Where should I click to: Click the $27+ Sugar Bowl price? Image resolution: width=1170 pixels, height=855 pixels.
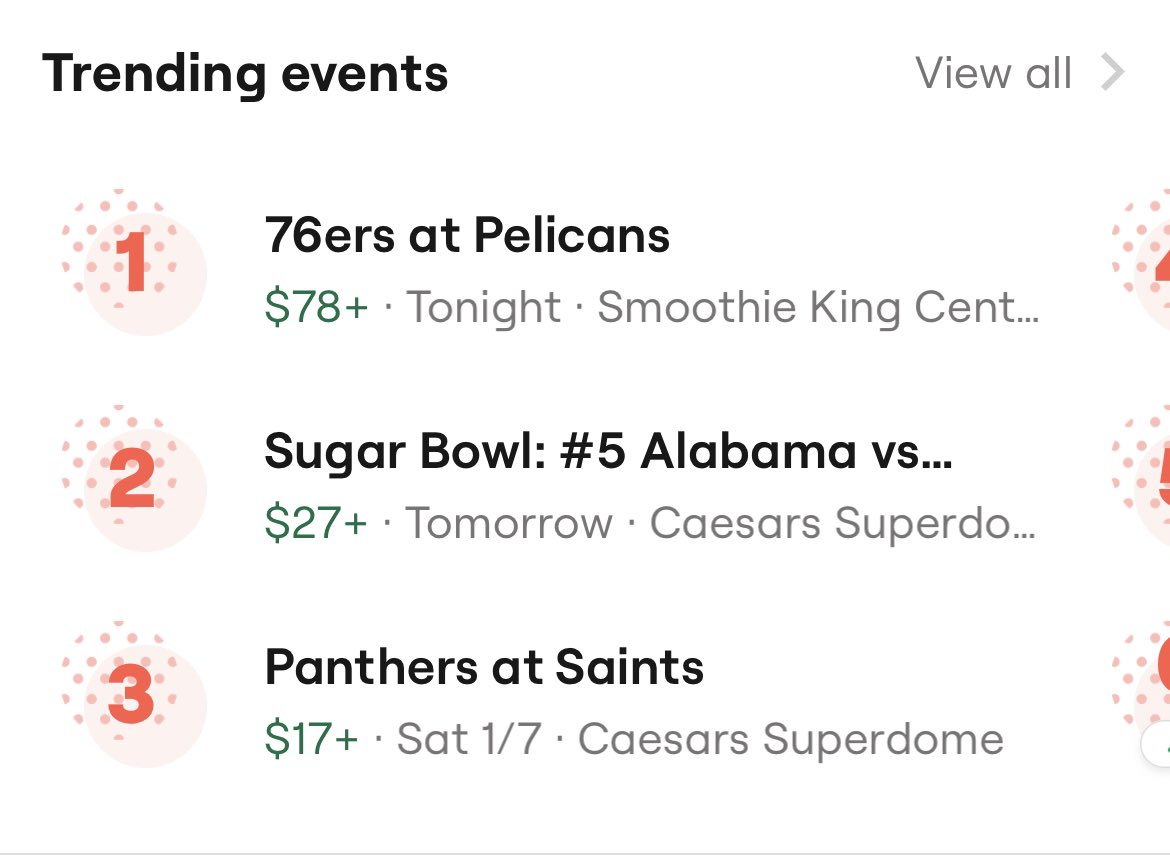pos(316,522)
